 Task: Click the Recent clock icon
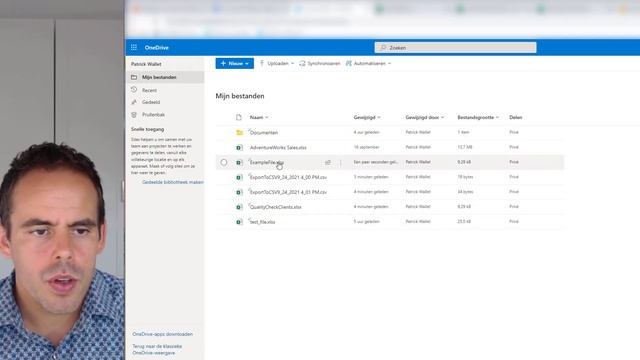(x=134, y=89)
